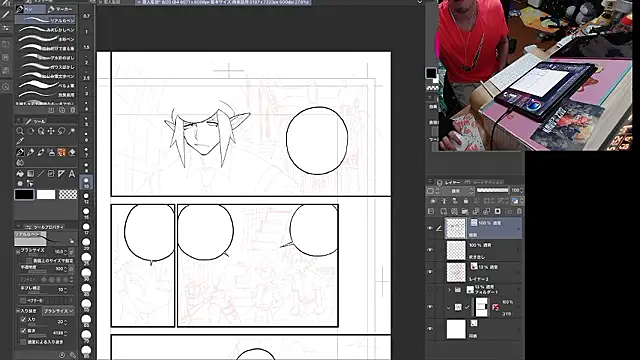The width and height of the screenshot is (640, 360).
Task: Select the Eyedropper tool
Action: point(20,141)
